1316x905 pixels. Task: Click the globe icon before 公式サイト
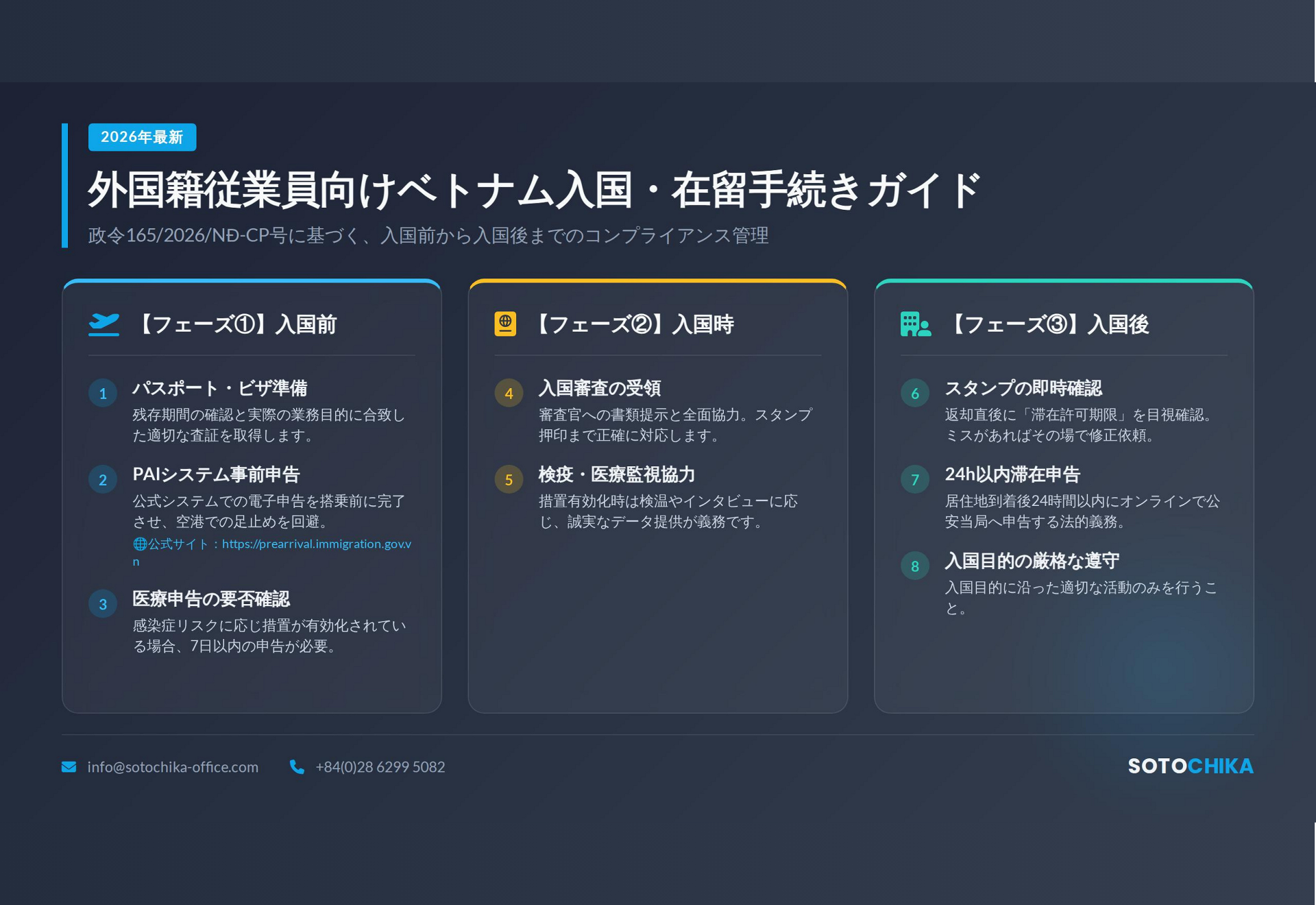140,544
